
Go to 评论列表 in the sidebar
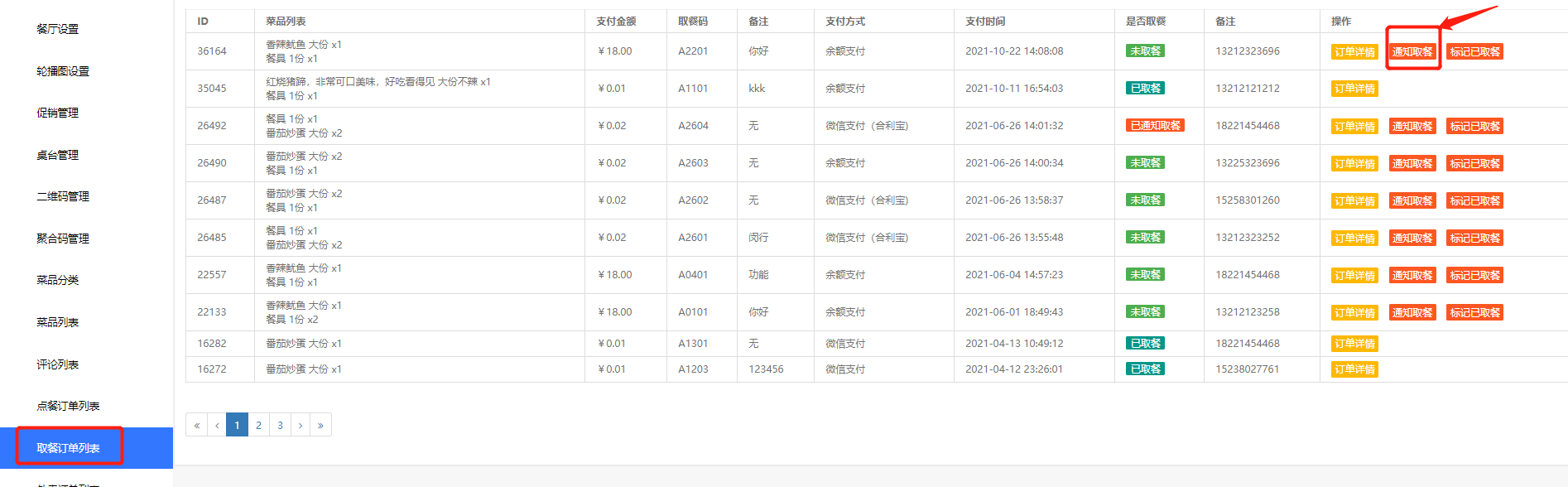point(58,364)
